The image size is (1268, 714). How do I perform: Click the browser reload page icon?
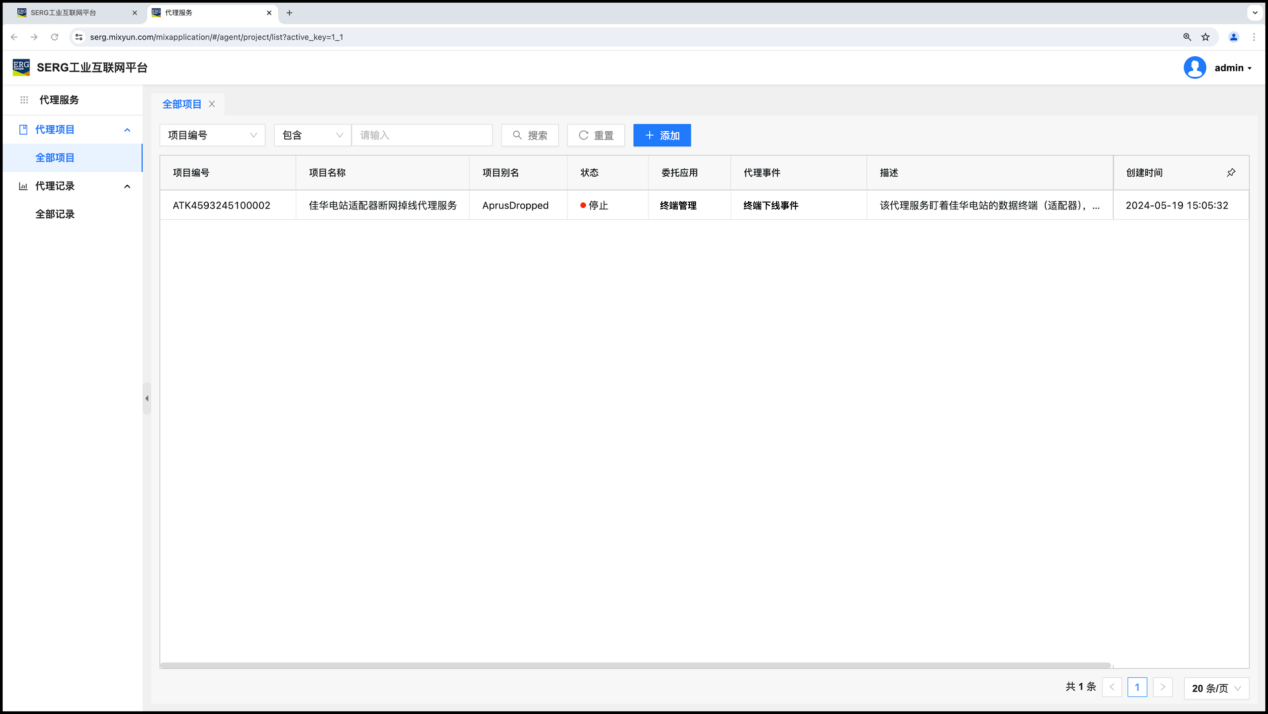click(x=54, y=37)
